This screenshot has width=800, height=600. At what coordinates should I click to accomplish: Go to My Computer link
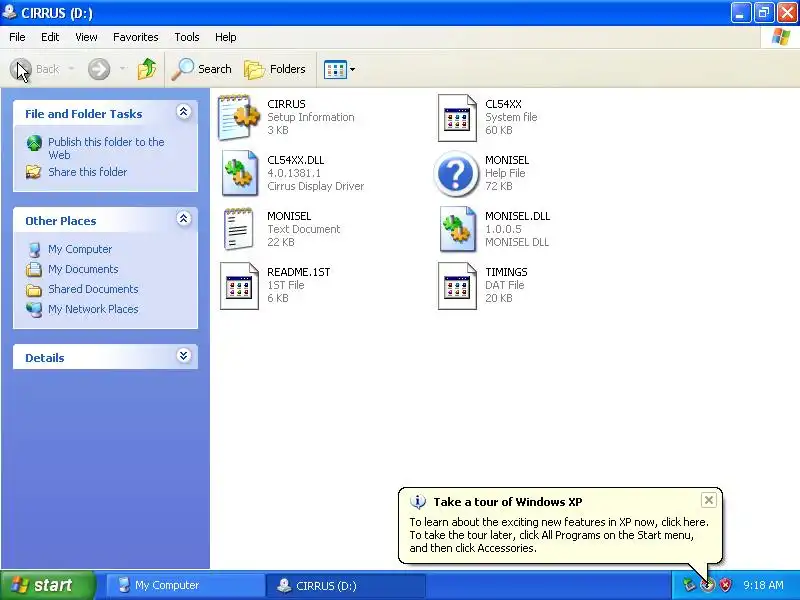[80, 249]
